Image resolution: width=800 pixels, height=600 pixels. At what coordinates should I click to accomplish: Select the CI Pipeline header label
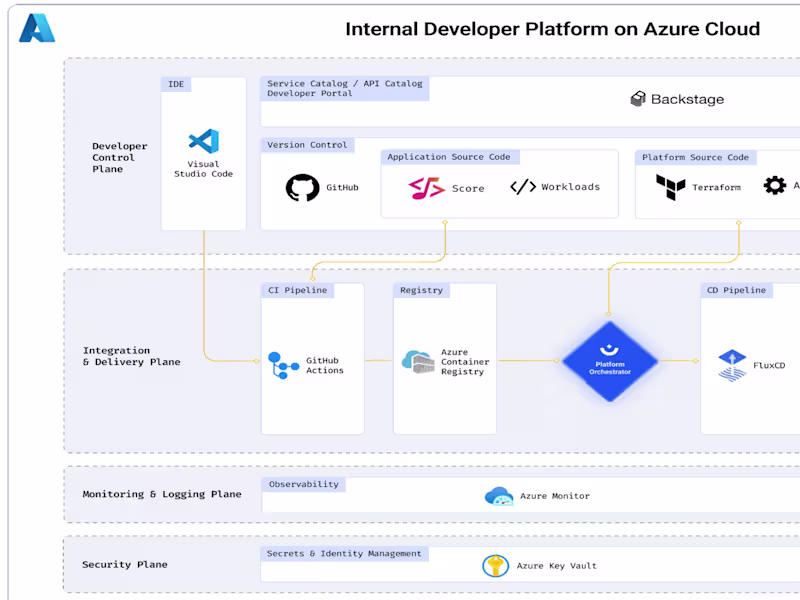(x=295, y=290)
